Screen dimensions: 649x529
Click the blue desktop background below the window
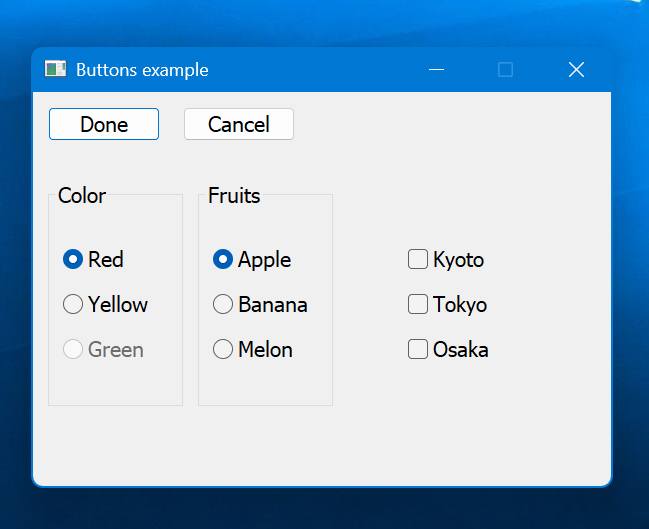click(x=324, y=509)
